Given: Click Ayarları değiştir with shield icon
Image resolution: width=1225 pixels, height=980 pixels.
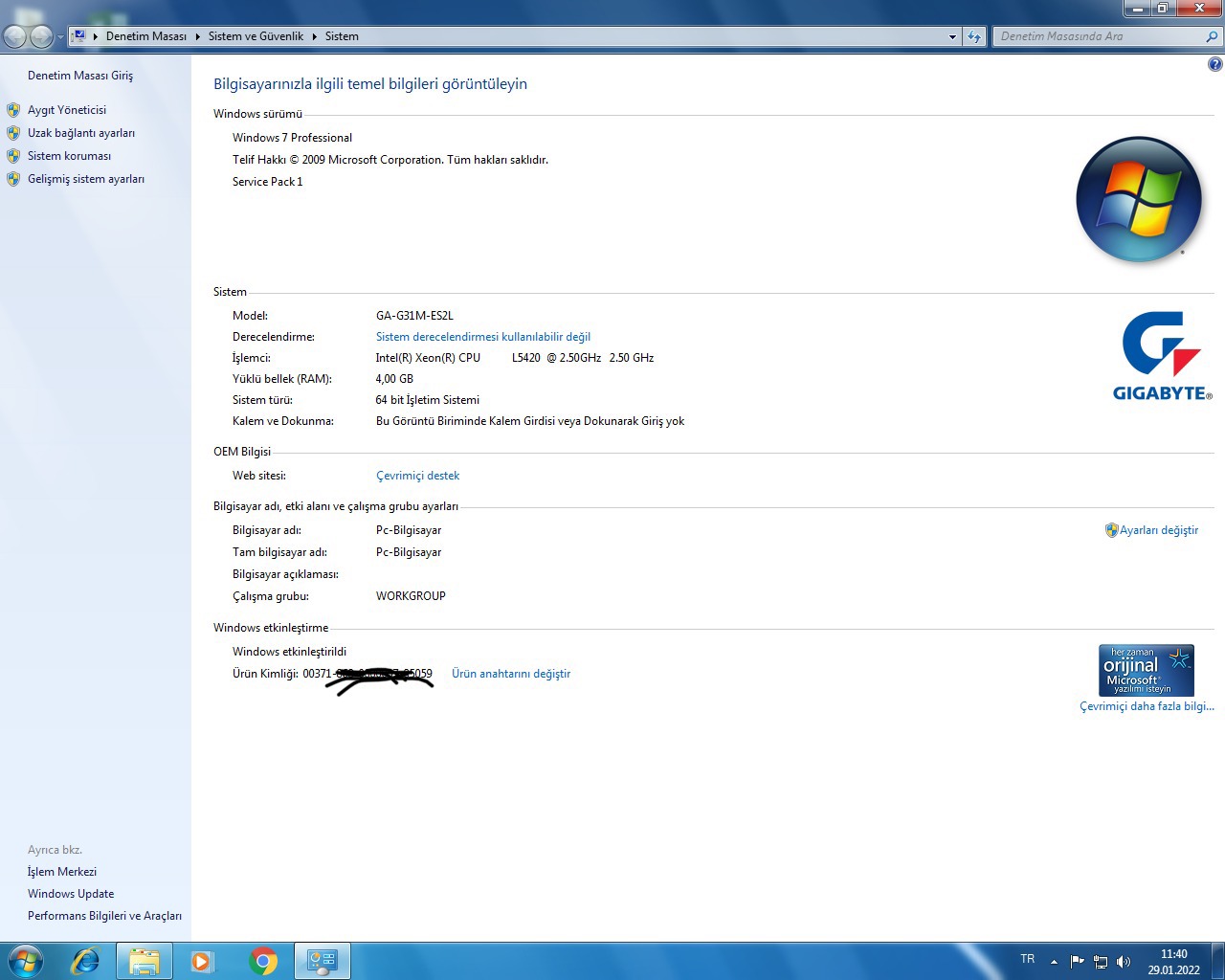Looking at the screenshot, I should (1151, 530).
